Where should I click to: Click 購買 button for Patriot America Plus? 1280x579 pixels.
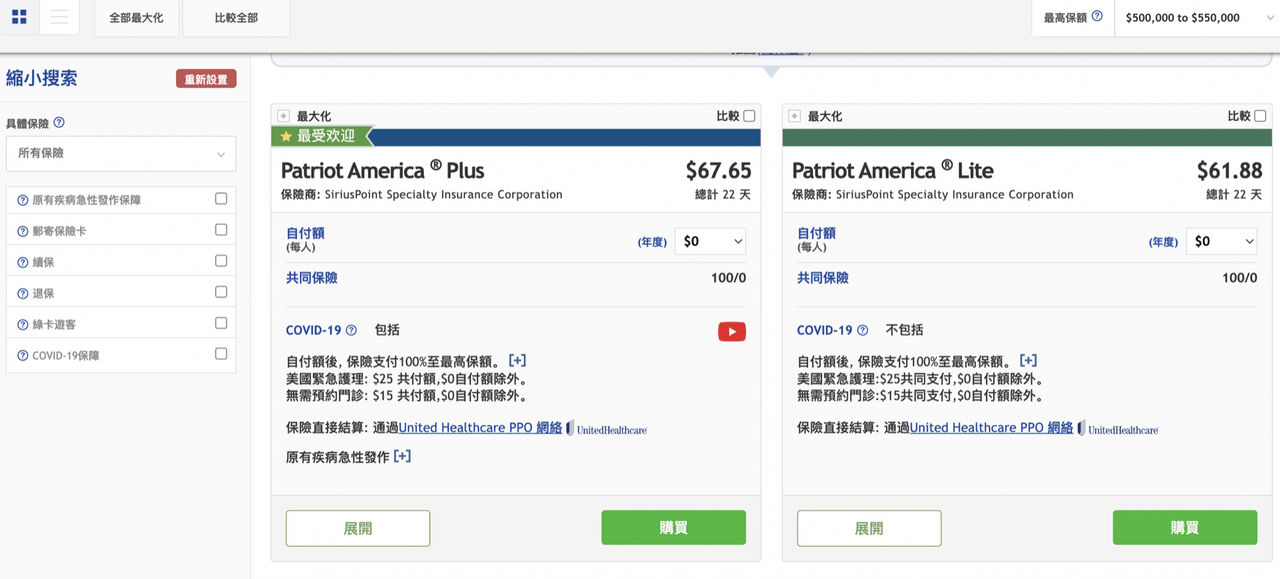(674, 528)
